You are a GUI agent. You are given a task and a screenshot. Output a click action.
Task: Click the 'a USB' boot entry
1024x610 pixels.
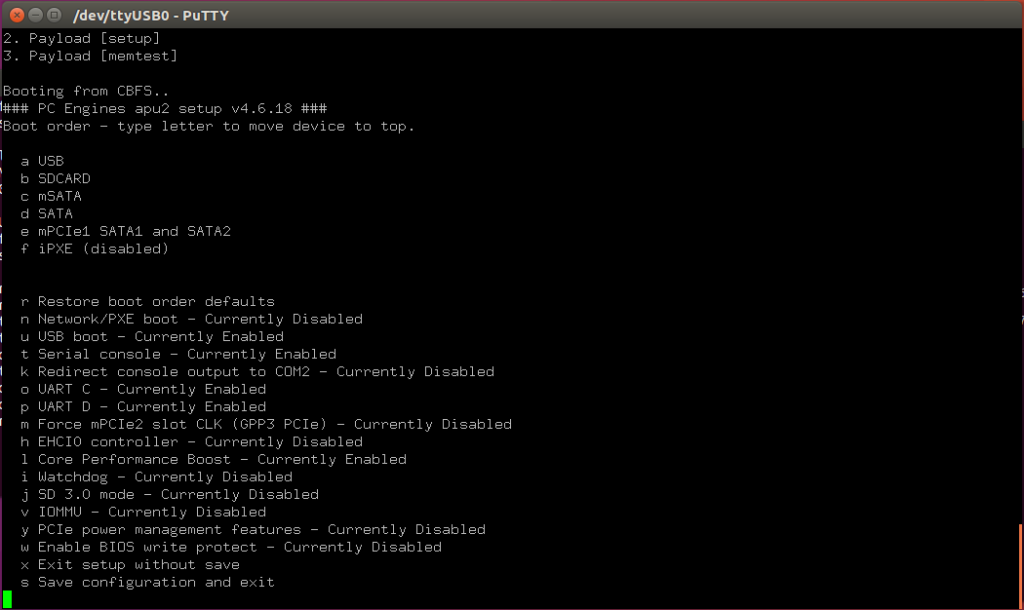pyautogui.click(x=42, y=161)
